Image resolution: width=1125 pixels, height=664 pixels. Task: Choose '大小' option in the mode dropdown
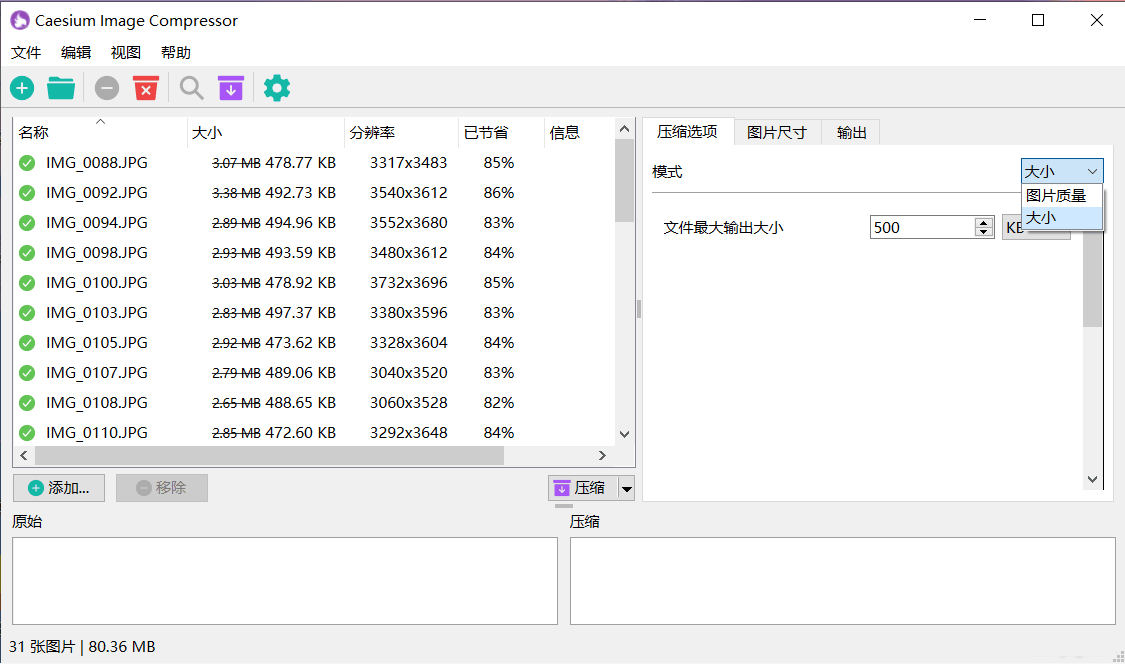pos(1041,217)
